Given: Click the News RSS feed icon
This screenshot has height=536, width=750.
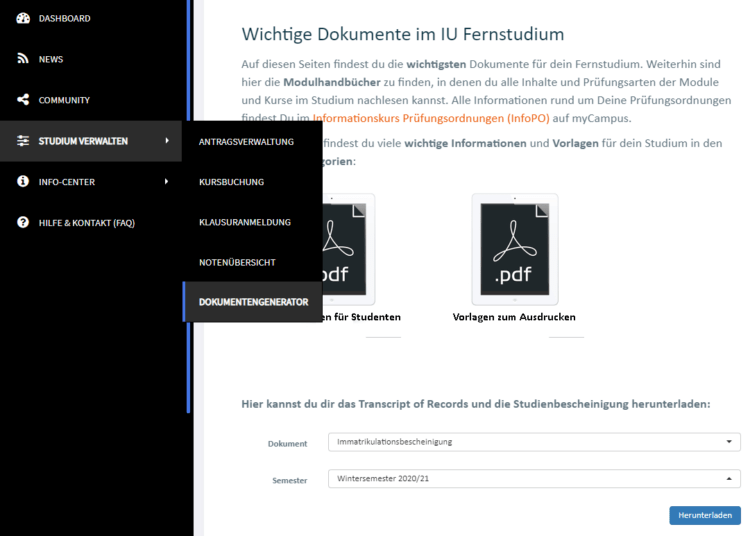Looking at the screenshot, I should (22, 58).
